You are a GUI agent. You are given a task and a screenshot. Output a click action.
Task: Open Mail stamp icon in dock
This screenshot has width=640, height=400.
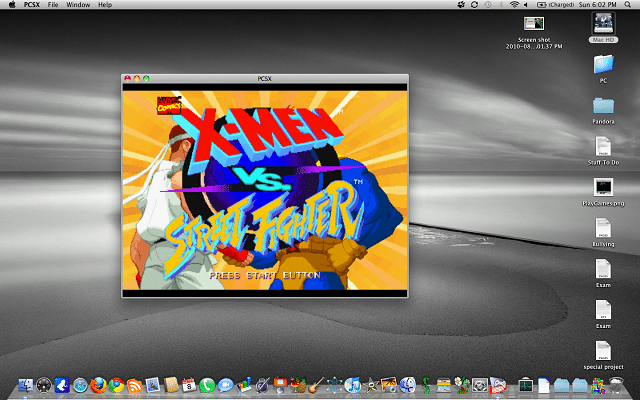pyautogui.click(x=153, y=385)
